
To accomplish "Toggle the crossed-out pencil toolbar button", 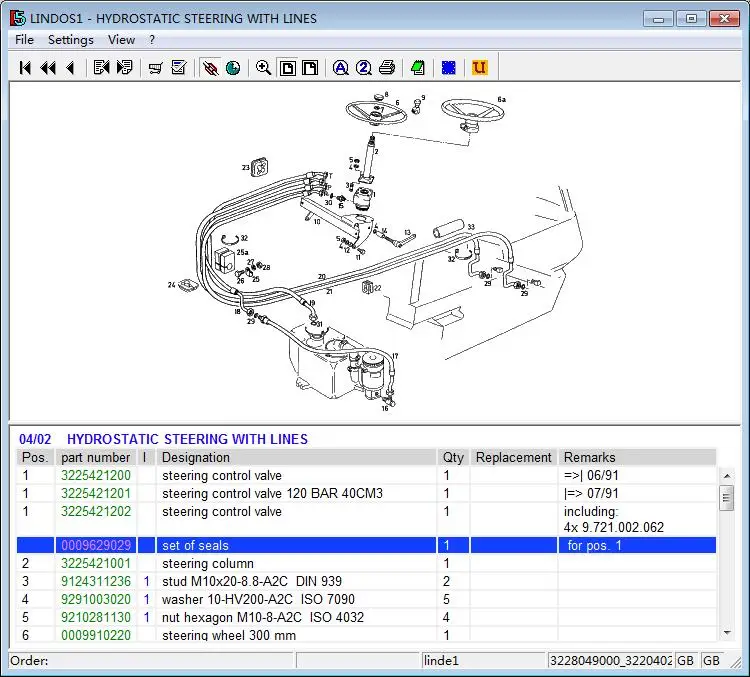I will pos(210,68).
